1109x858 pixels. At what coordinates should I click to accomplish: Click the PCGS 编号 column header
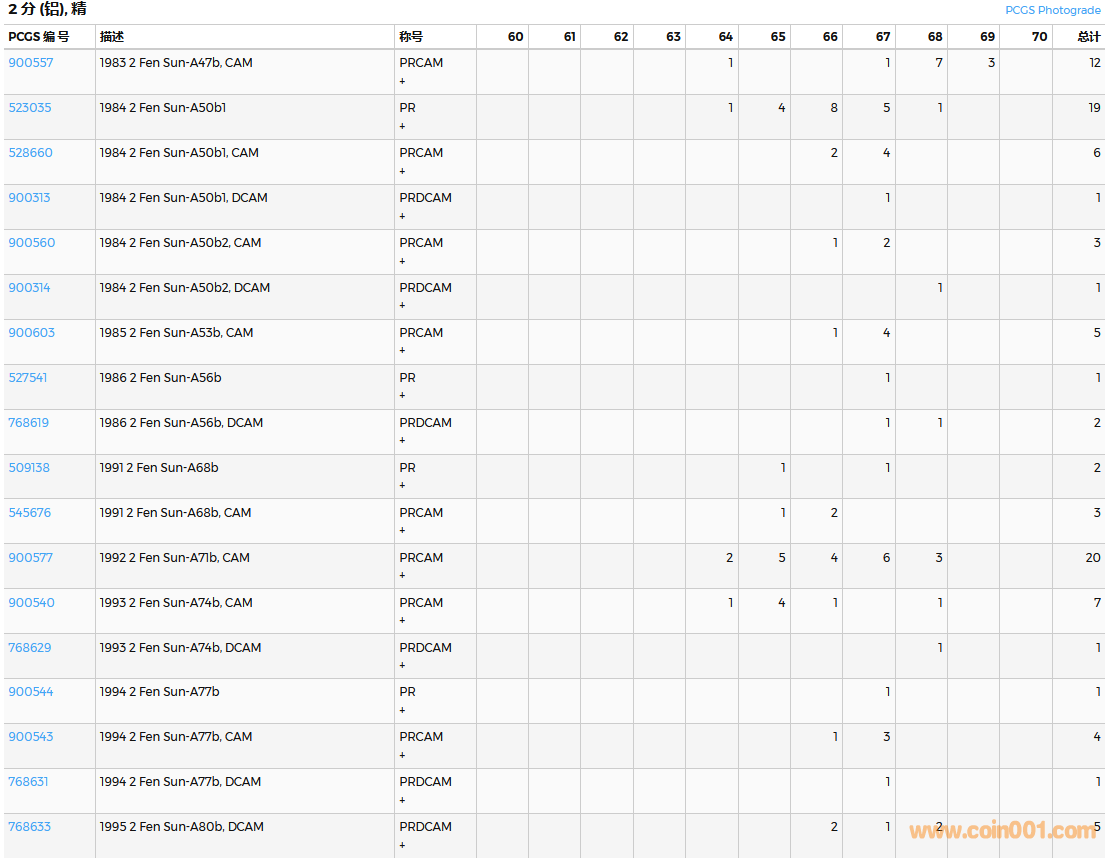tap(39, 37)
